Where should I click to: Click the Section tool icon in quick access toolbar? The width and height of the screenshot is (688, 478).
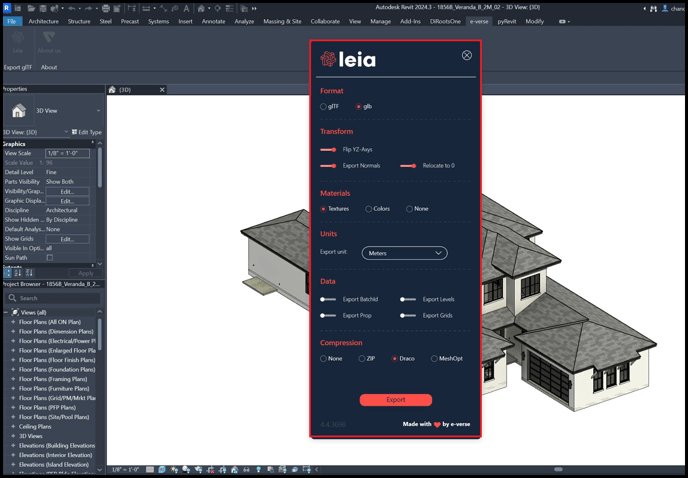217,8
